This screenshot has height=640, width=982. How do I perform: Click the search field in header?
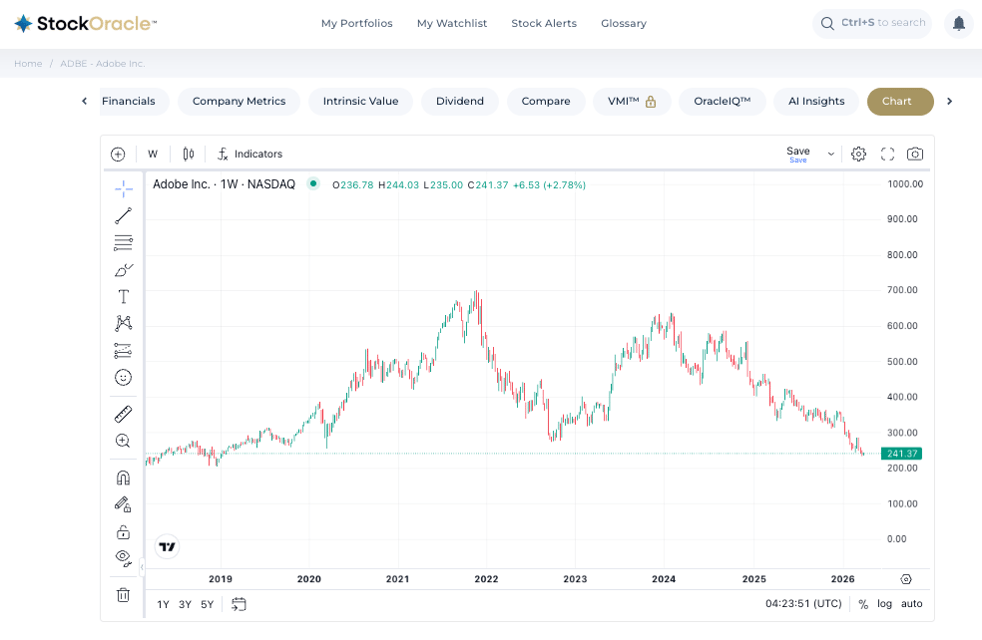pyautogui.click(x=872, y=23)
